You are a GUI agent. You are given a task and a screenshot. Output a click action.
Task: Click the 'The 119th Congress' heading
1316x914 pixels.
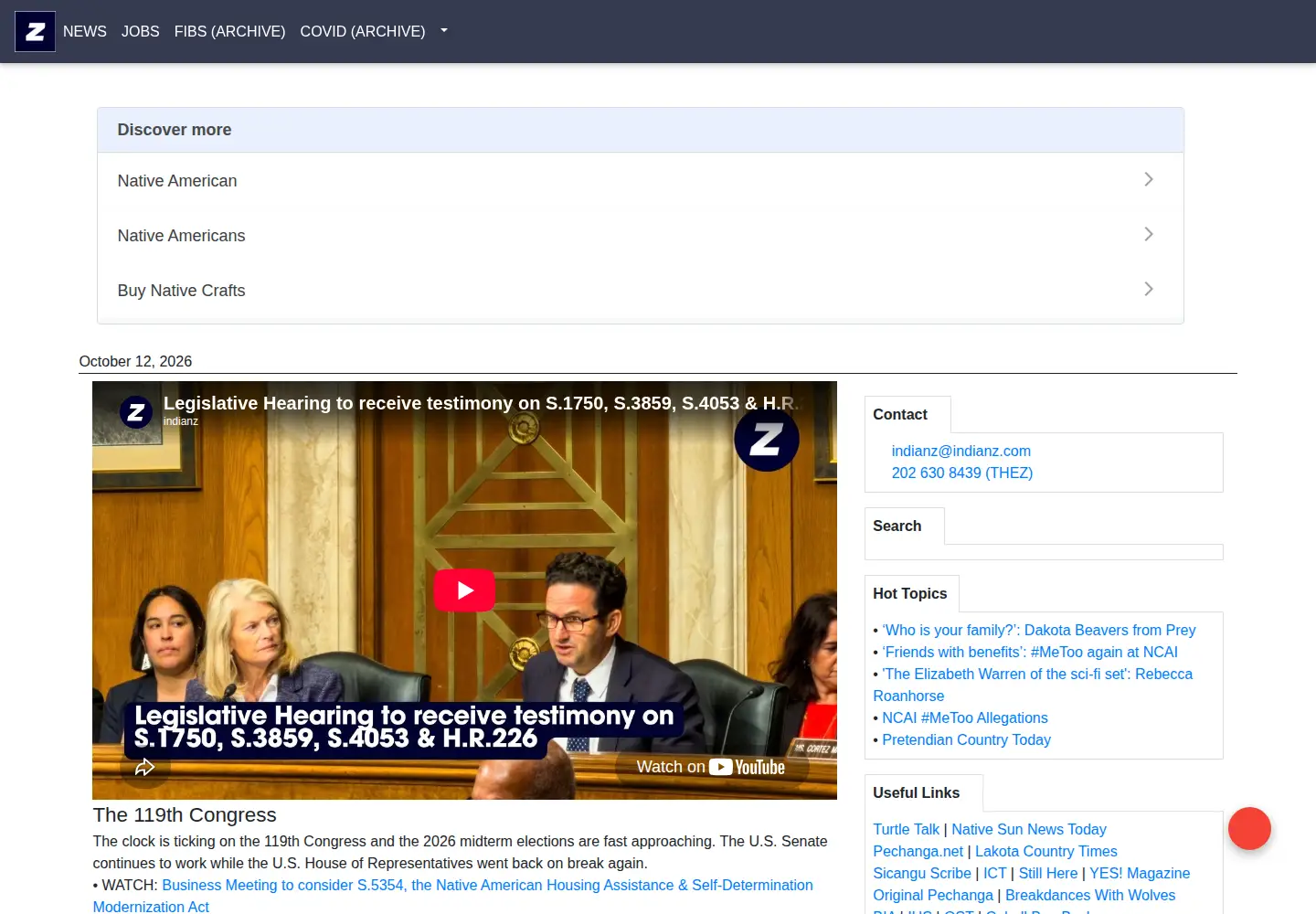[185, 814]
